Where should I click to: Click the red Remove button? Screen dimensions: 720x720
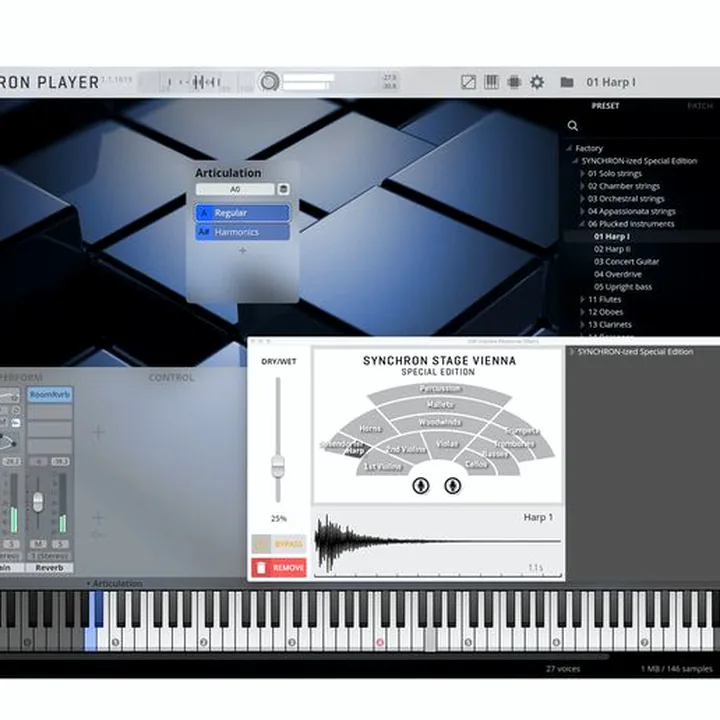[x=279, y=568]
